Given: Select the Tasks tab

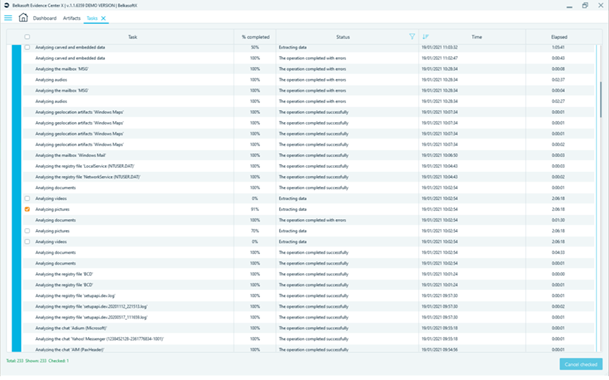Looking at the screenshot, I should tap(92, 18).
